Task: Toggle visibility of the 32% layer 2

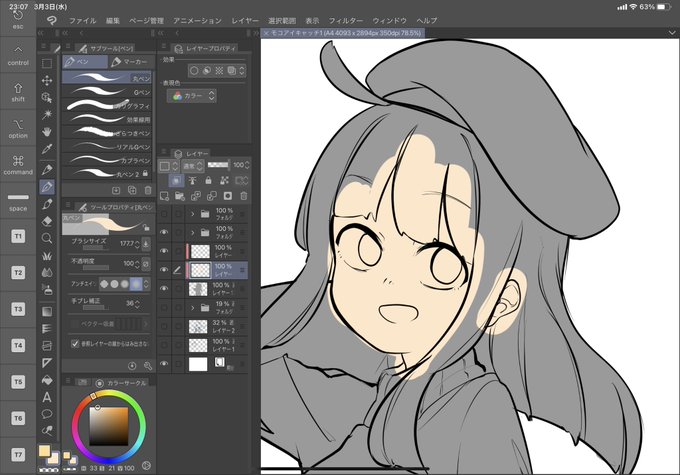Action: tap(164, 326)
